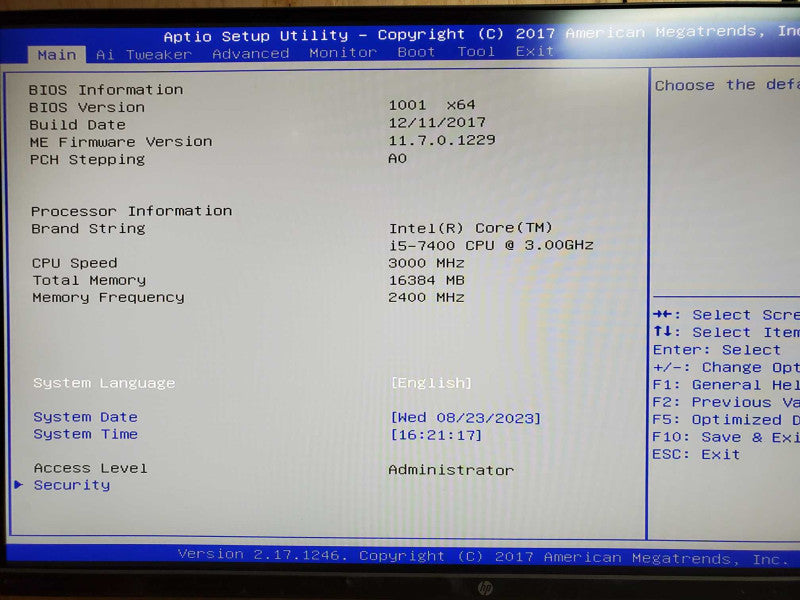Click the ME Firmware Version label
This screenshot has width=800, height=600.
[x=121, y=142]
